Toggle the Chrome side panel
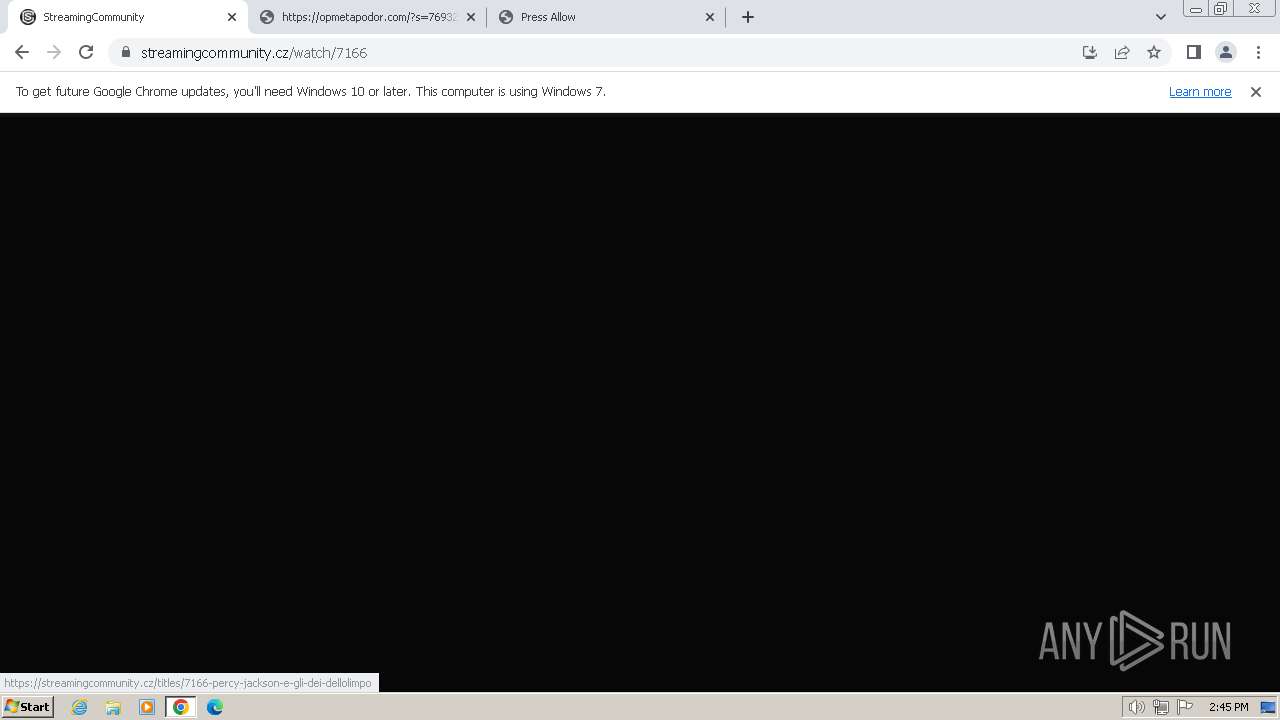Screen dimensions: 1280x720 1194,52
